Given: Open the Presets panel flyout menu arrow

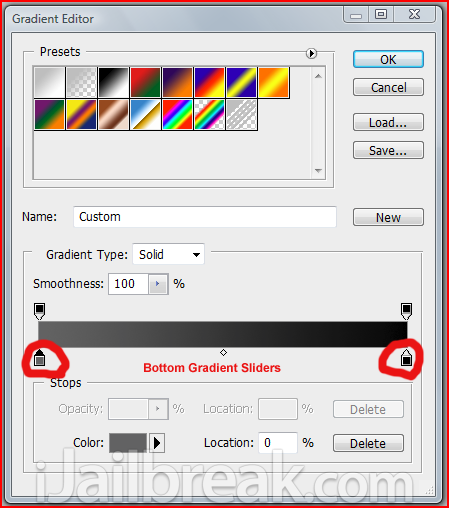Looking at the screenshot, I should click(311, 53).
